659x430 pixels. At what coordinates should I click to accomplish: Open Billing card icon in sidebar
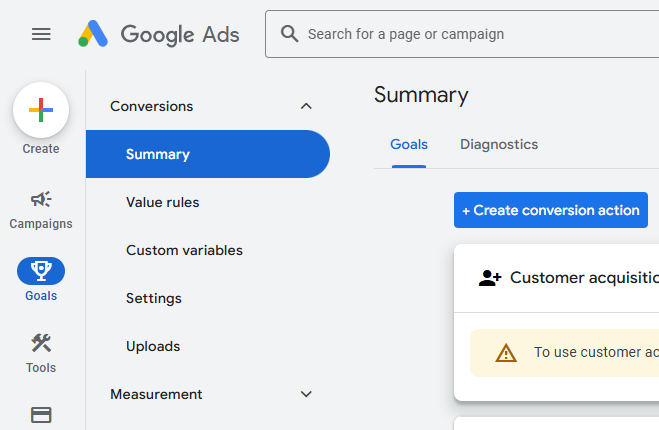coord(41,415)
